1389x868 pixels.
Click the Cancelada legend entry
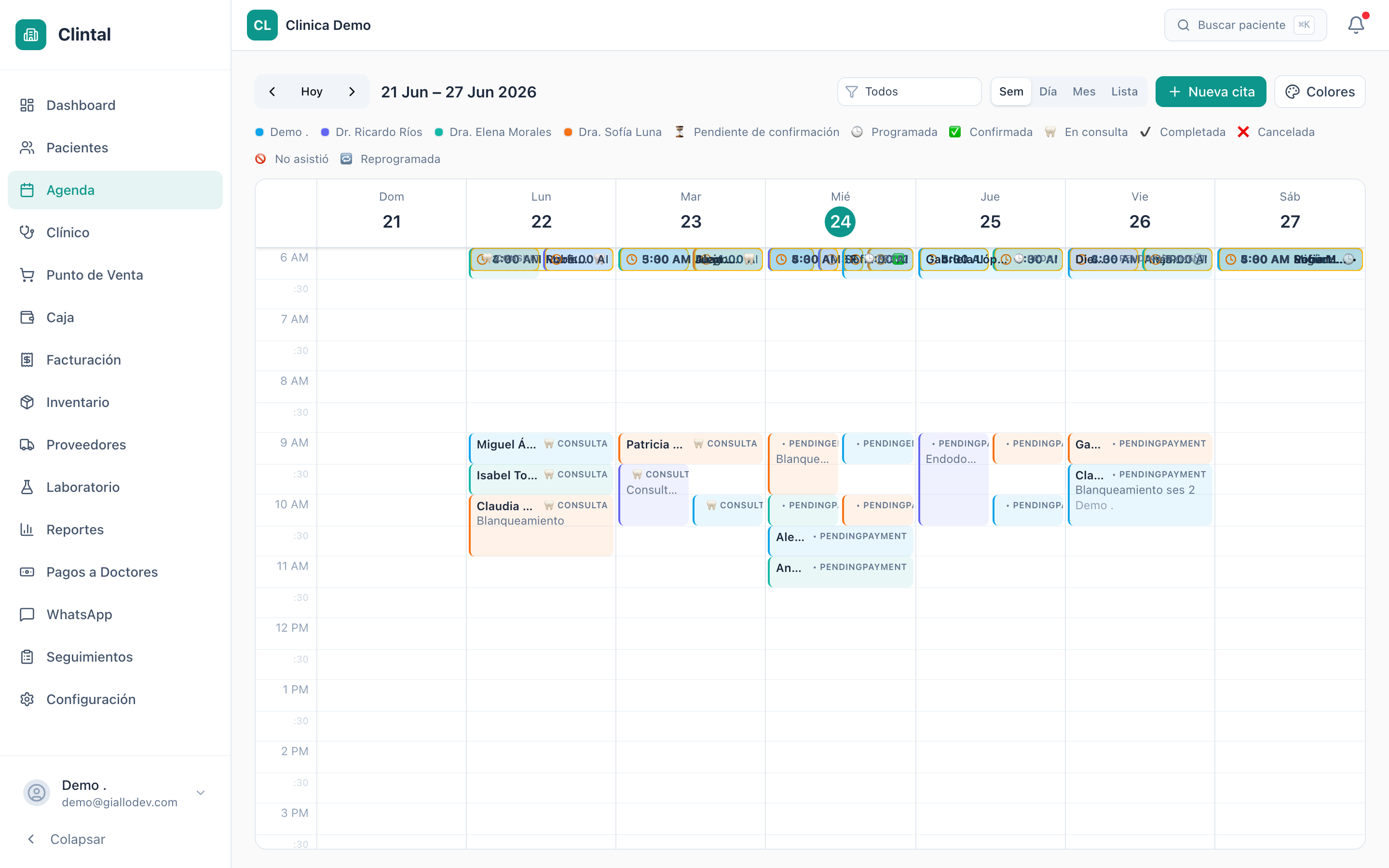click(1276, 132)
